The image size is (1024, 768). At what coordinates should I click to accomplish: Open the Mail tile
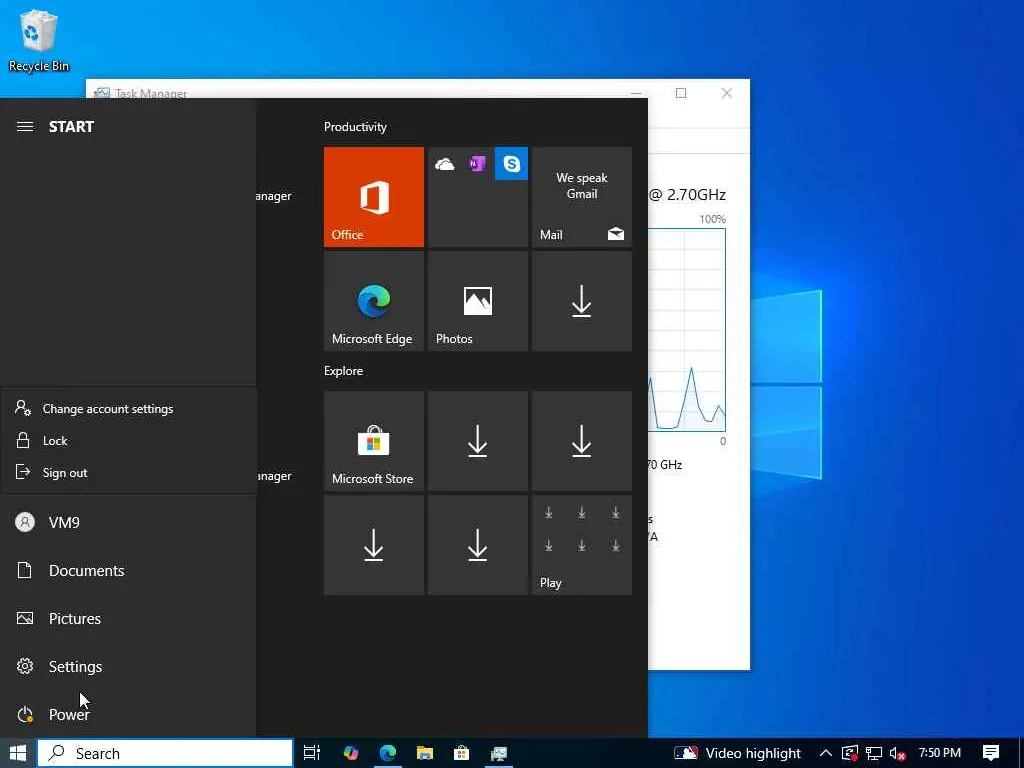coord(582,197)
